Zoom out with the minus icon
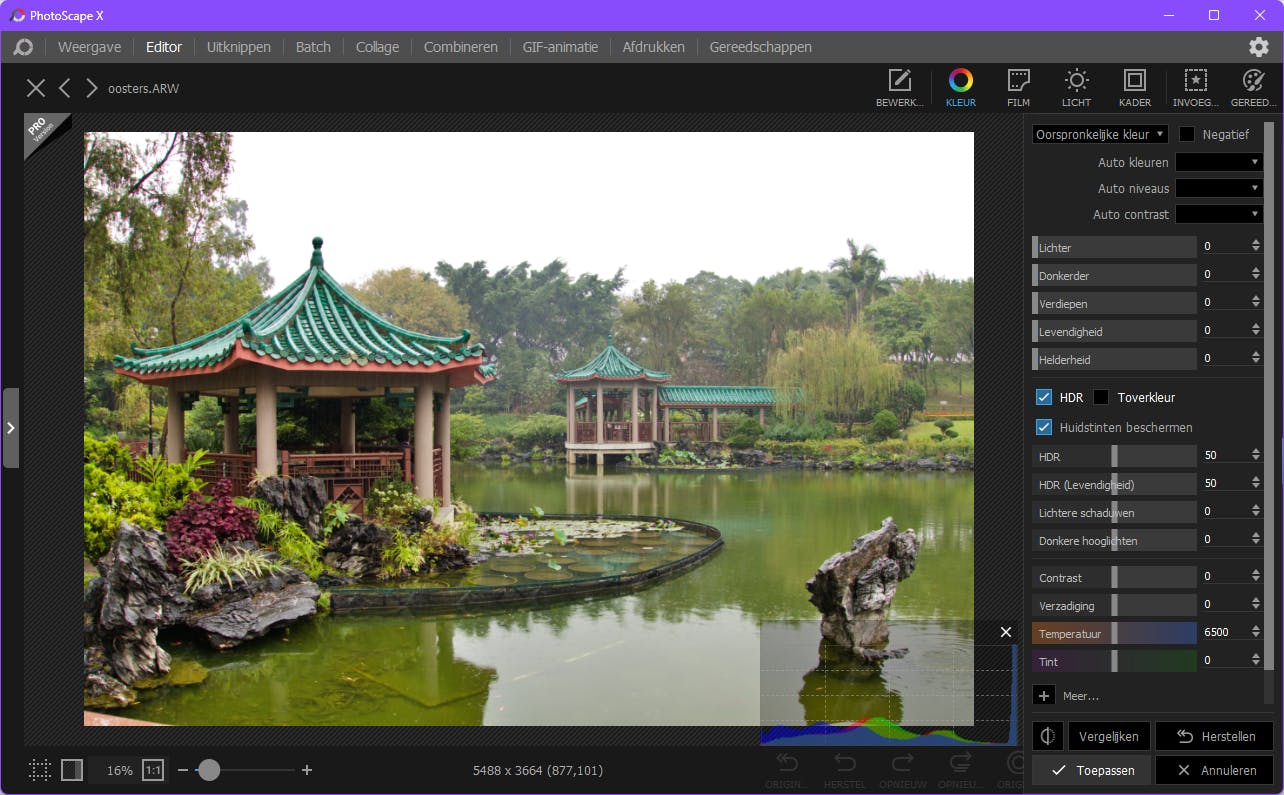1284x795 pixels. click(x=183, y=770)
